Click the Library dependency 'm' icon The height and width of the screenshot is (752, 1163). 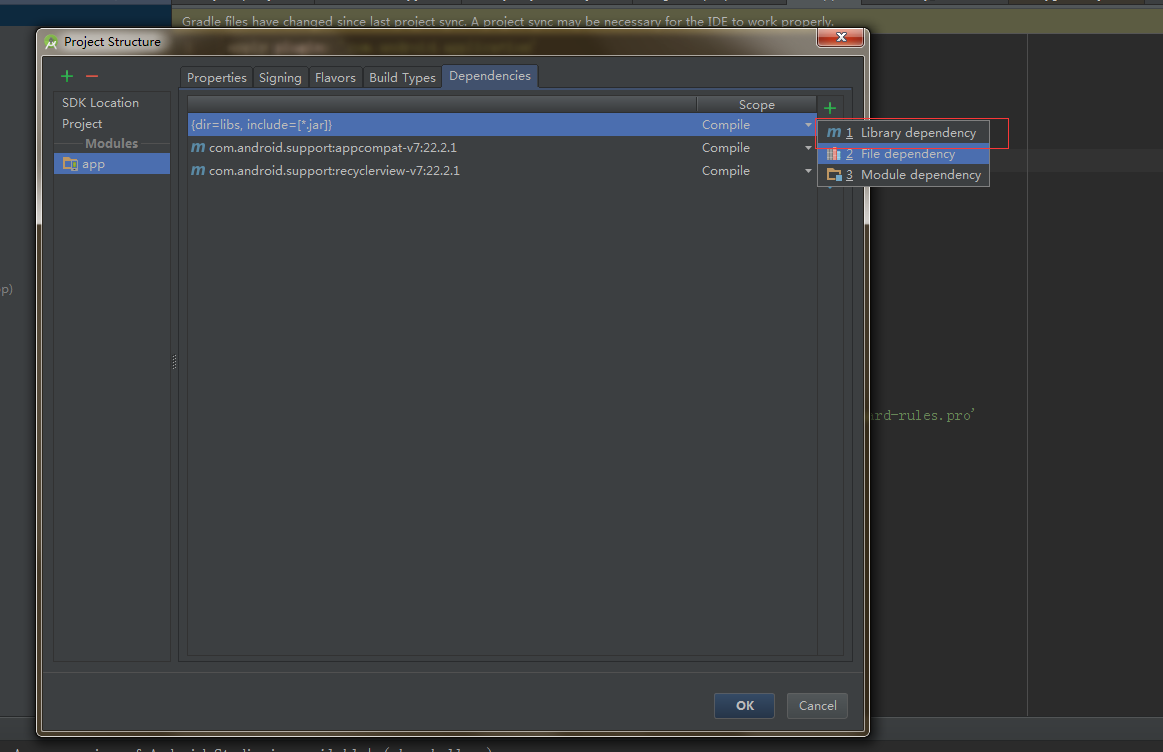[834, 133]
